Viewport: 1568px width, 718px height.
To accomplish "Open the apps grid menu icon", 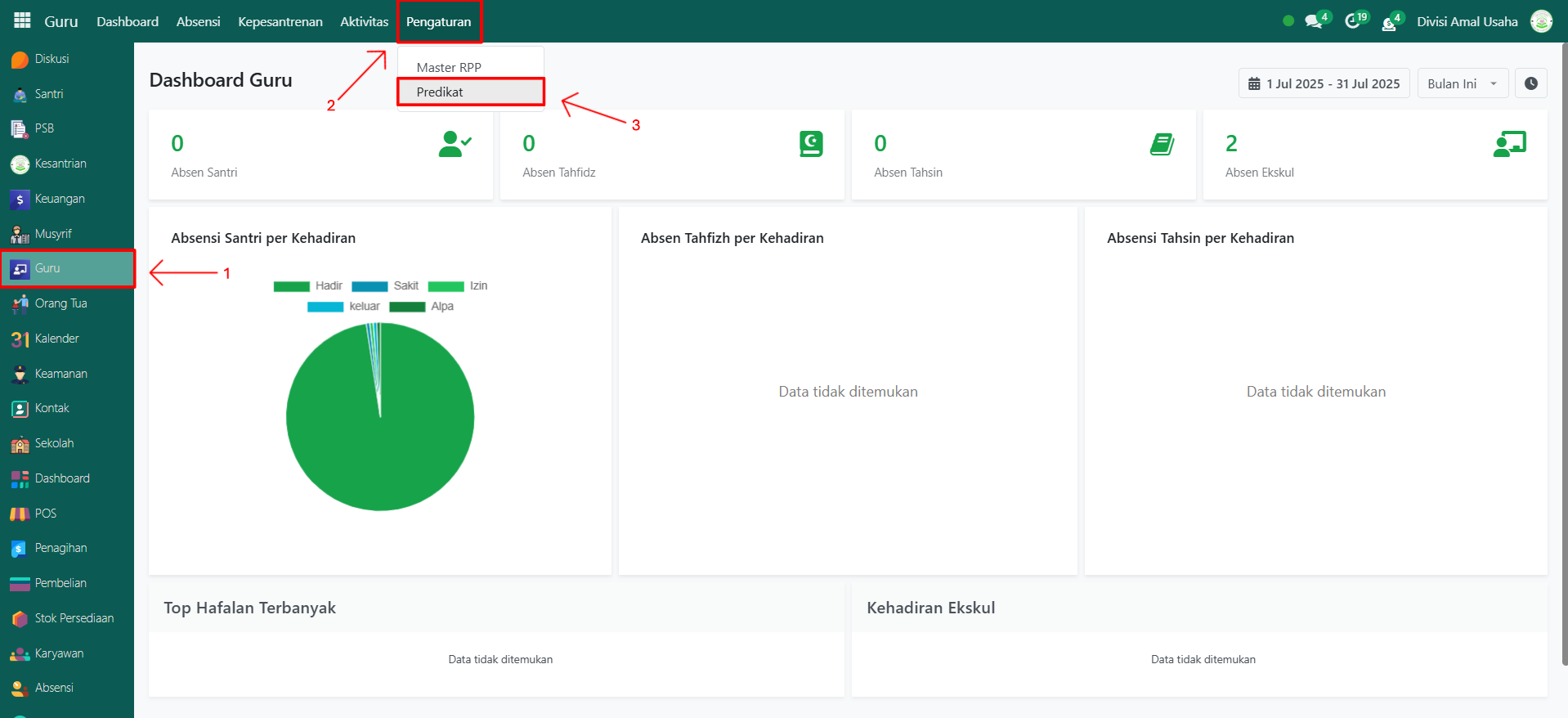I will pyautogui.click(x=22, y=20).
